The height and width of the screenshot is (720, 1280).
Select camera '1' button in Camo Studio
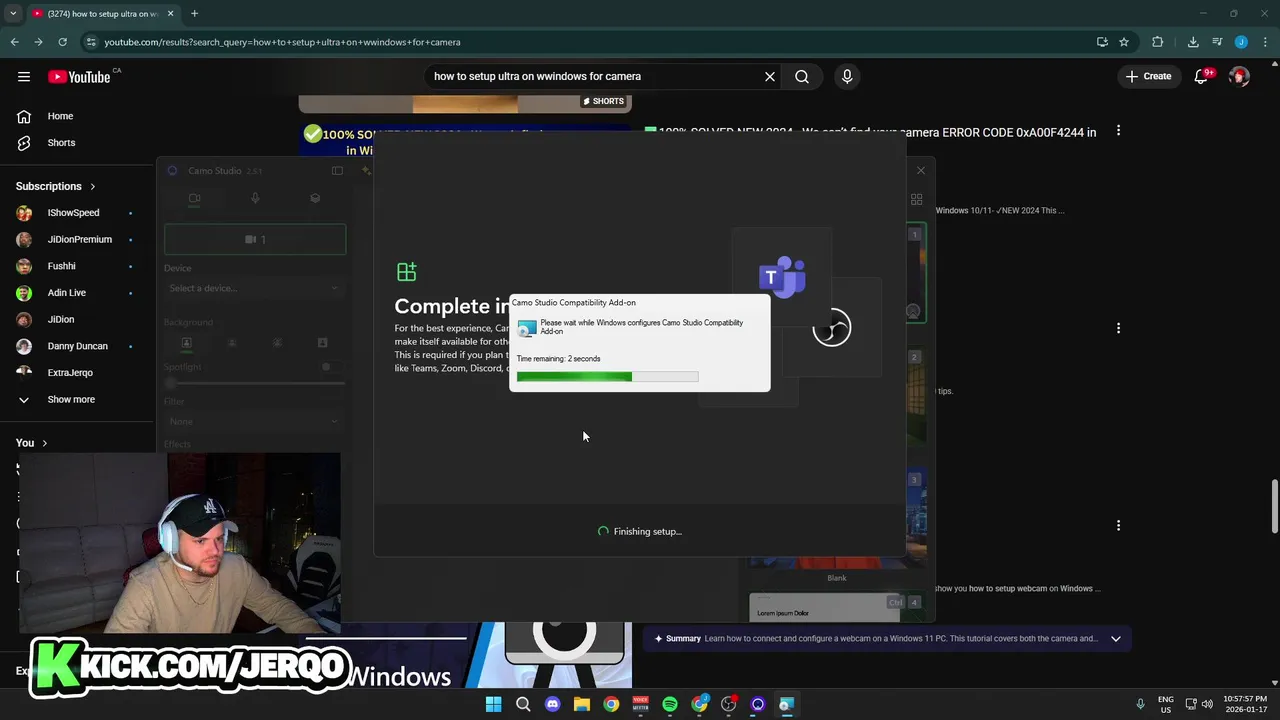[255, 240]
